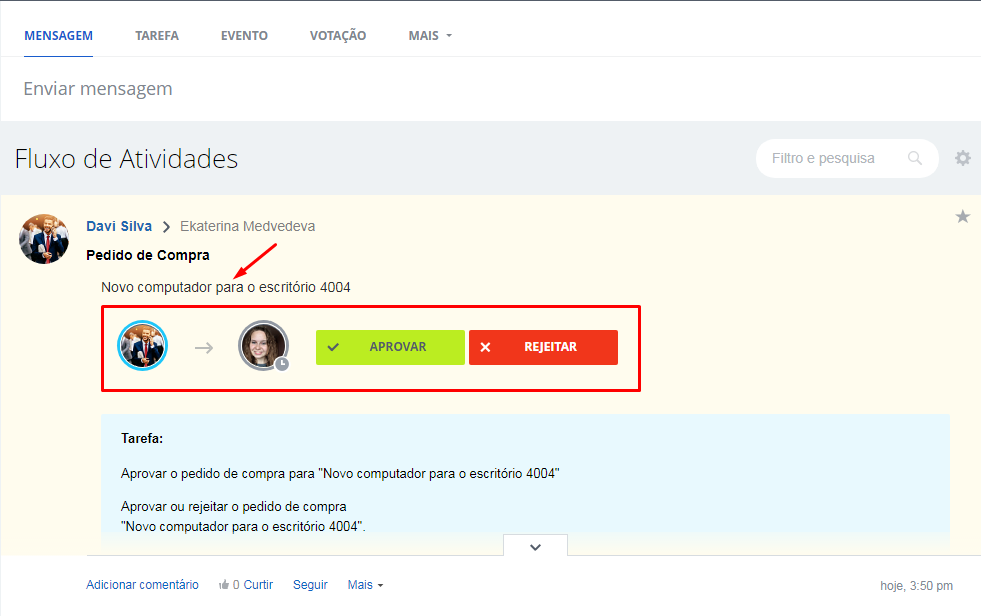Like the post with Curtir
This screenshot has width=981, height=616.
tap(258, 585)
